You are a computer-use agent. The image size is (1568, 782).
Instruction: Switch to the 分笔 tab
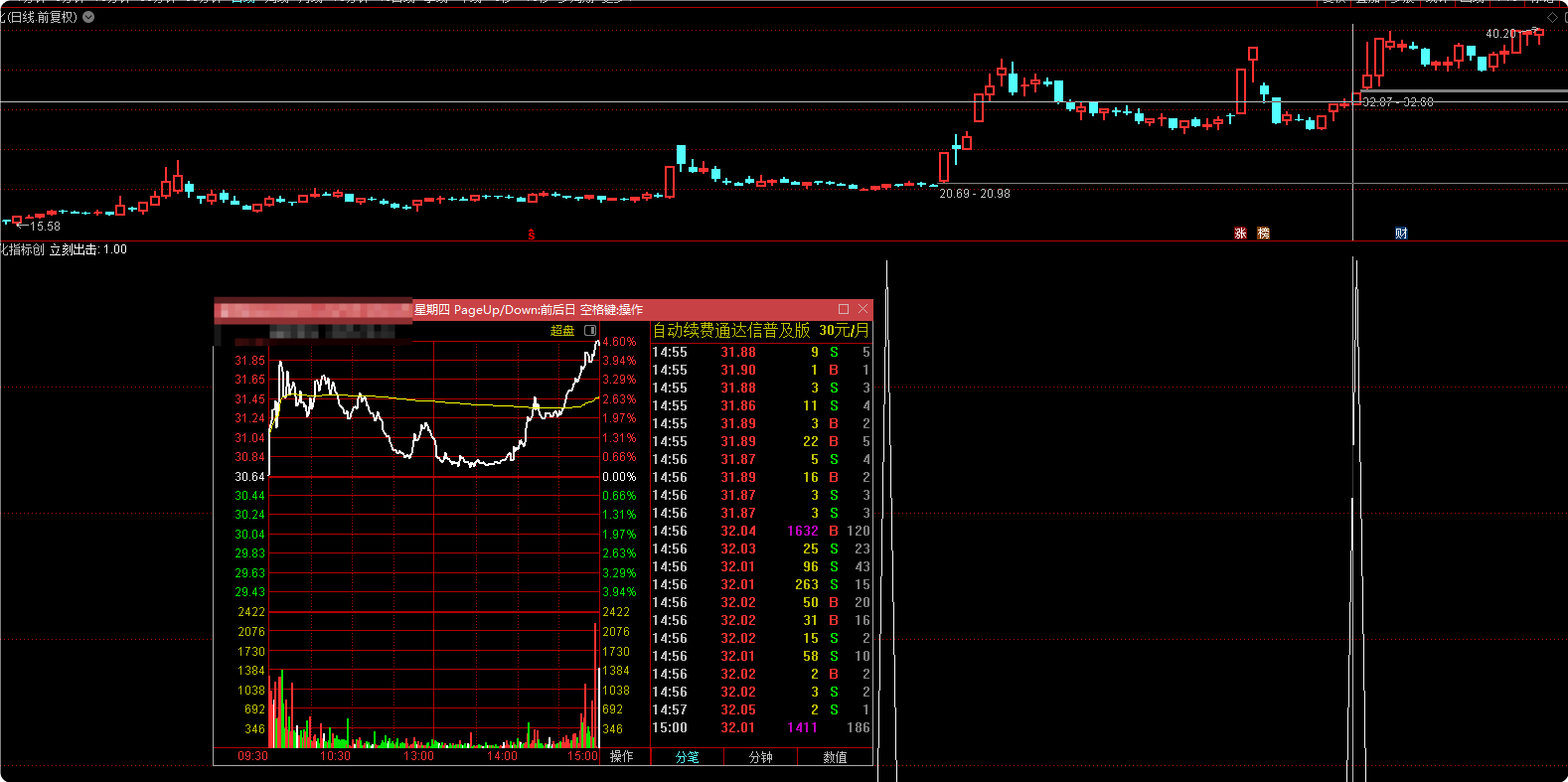click(687, 757)
